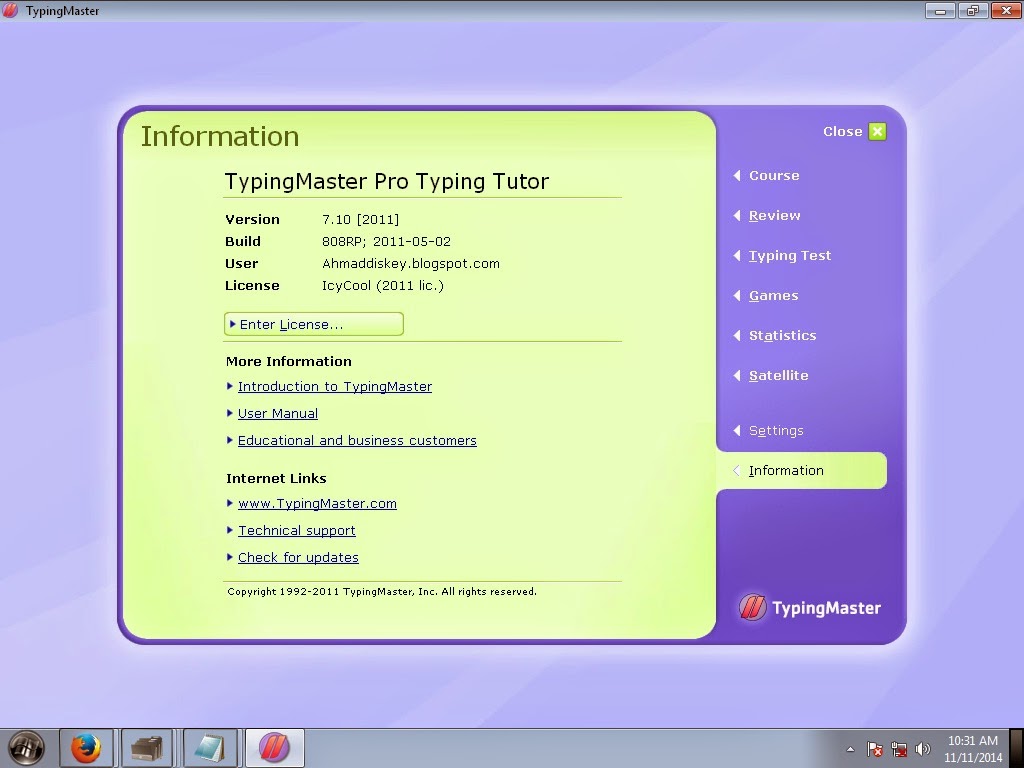Expand the Settings section in the sidebar
This screenshot has width=1024, height=768.
point(775,430)
